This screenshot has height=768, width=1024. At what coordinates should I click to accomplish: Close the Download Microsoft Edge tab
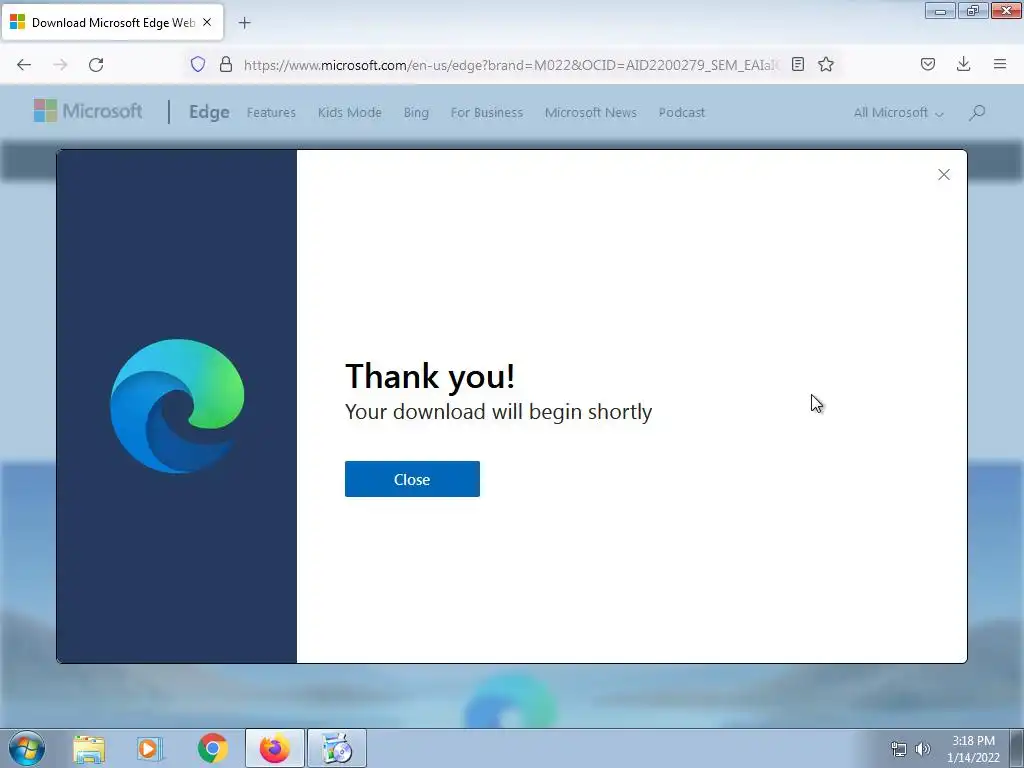(x=207, y=22)
